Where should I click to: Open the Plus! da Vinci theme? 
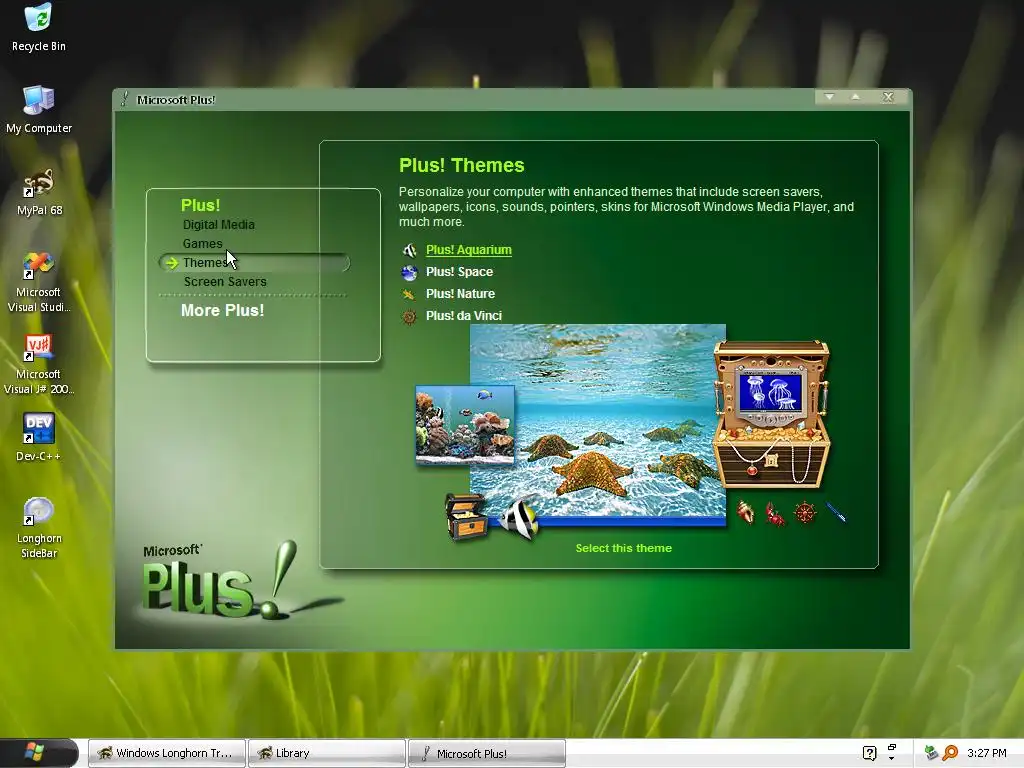(x=463, y=315)
